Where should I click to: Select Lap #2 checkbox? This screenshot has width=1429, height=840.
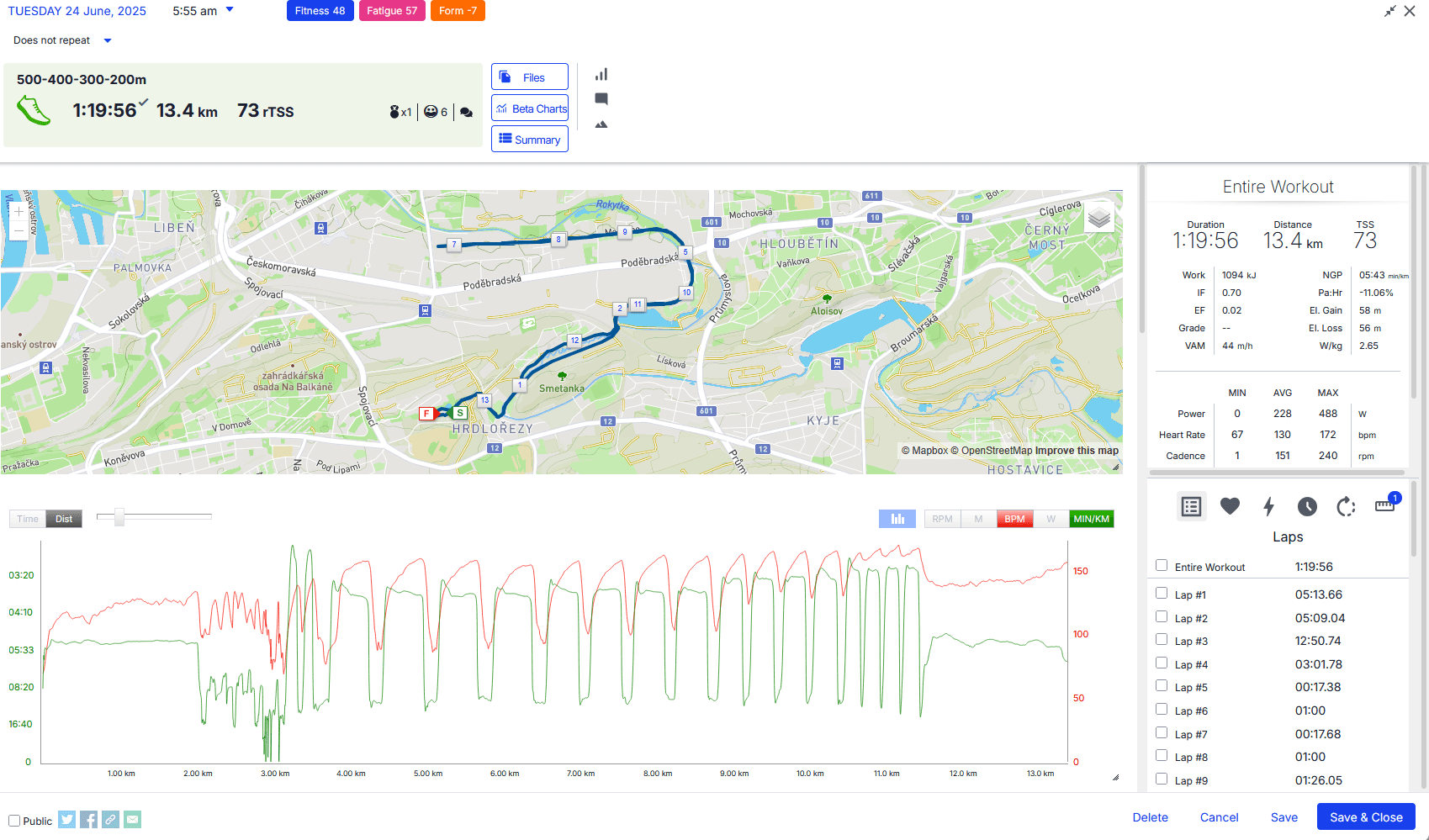point(1162,617)
